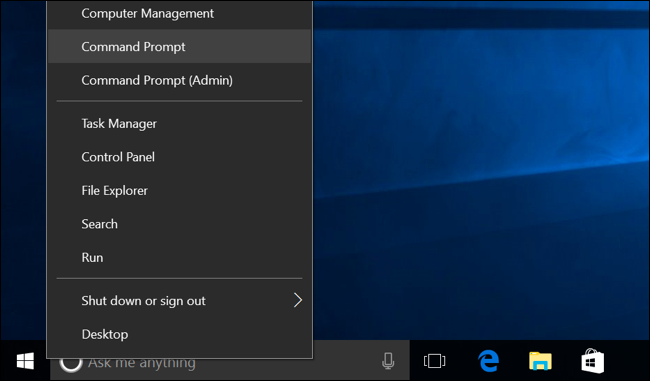This screenshot has height=381, width=650.
Task: Open File Explorer taskbar icon
Action: click(x=540, y=361)
